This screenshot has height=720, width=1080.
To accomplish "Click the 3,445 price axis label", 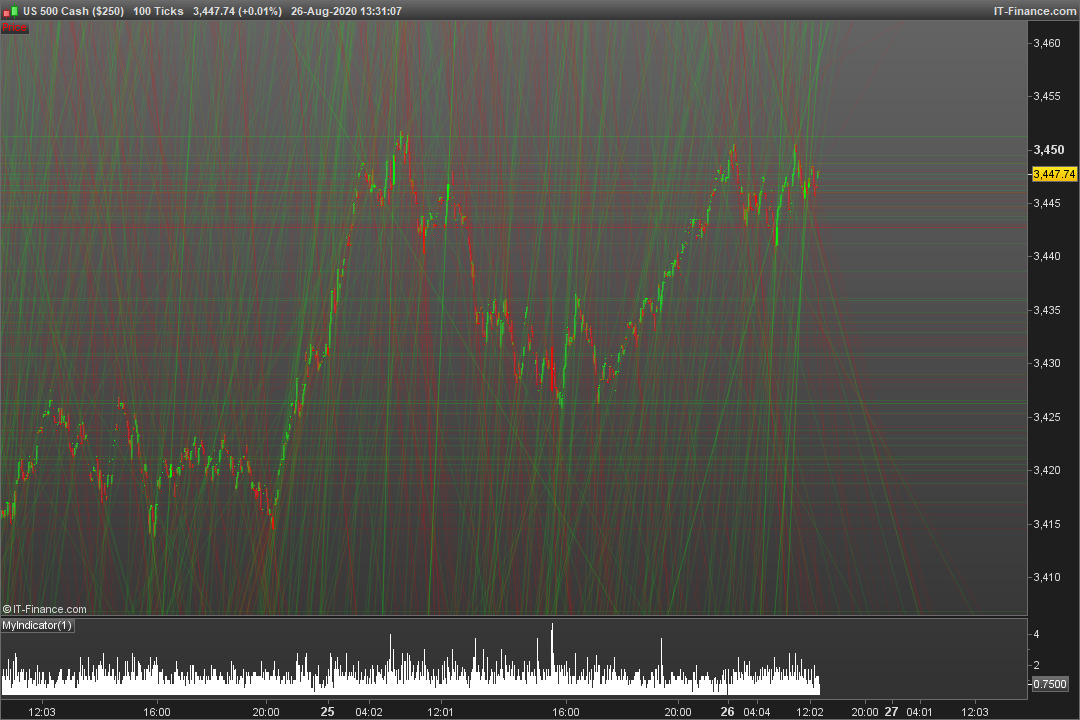I will tap(1047, 203).
